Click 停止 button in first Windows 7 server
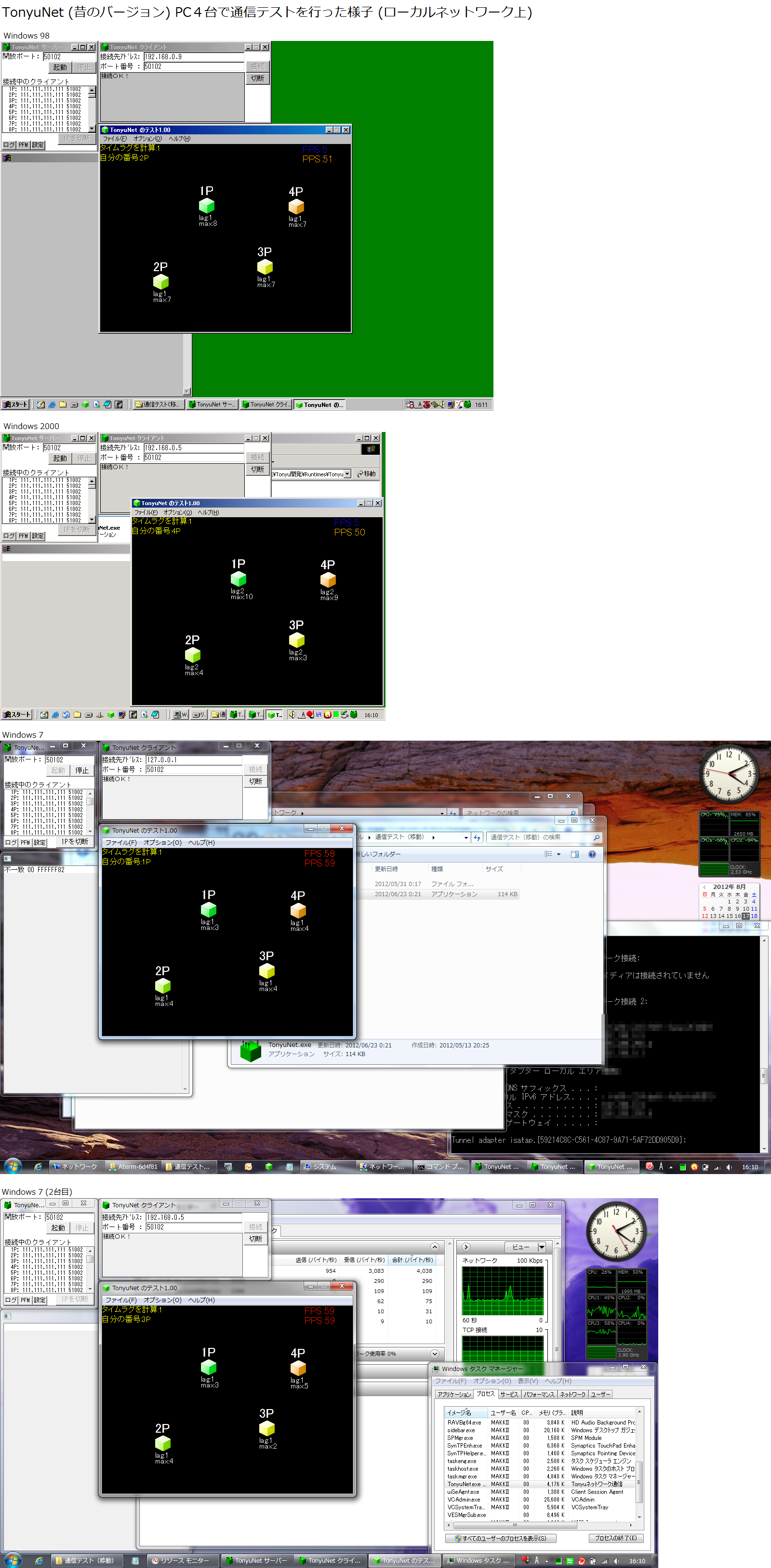Viewport: 771px width, 1568px height. (81, 770)
